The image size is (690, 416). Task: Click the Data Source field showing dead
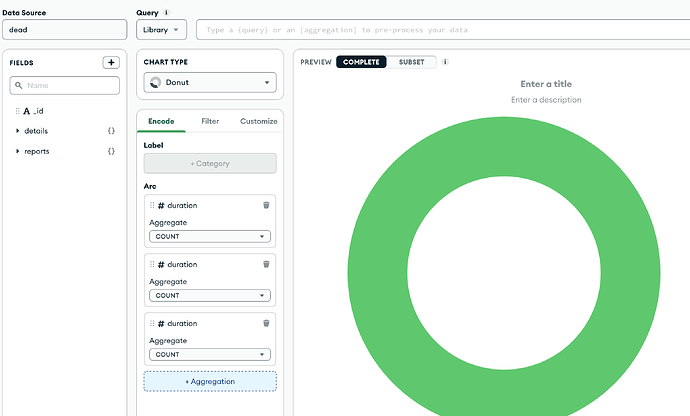click(x=65, y=29)
